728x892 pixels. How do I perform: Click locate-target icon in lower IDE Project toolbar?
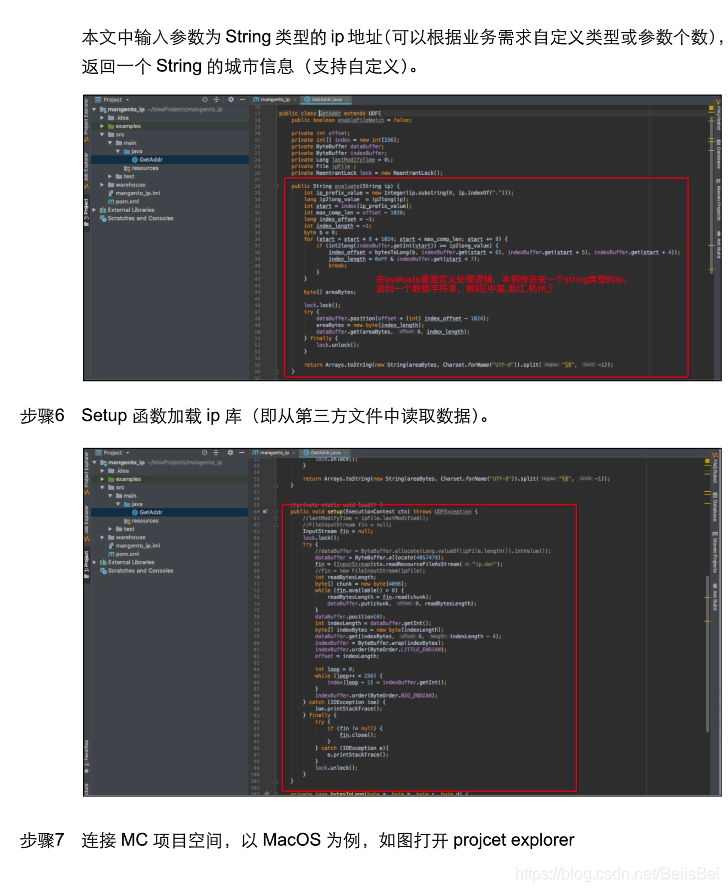[x=204, y=453]
